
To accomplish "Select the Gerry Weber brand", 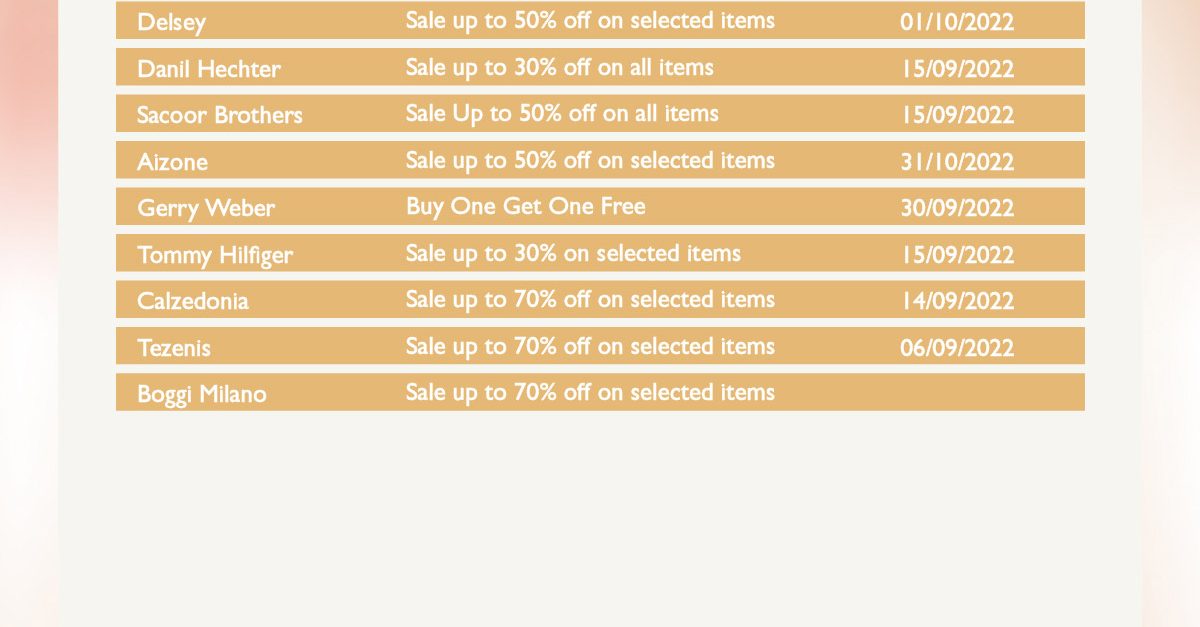I will click(206, 208).
